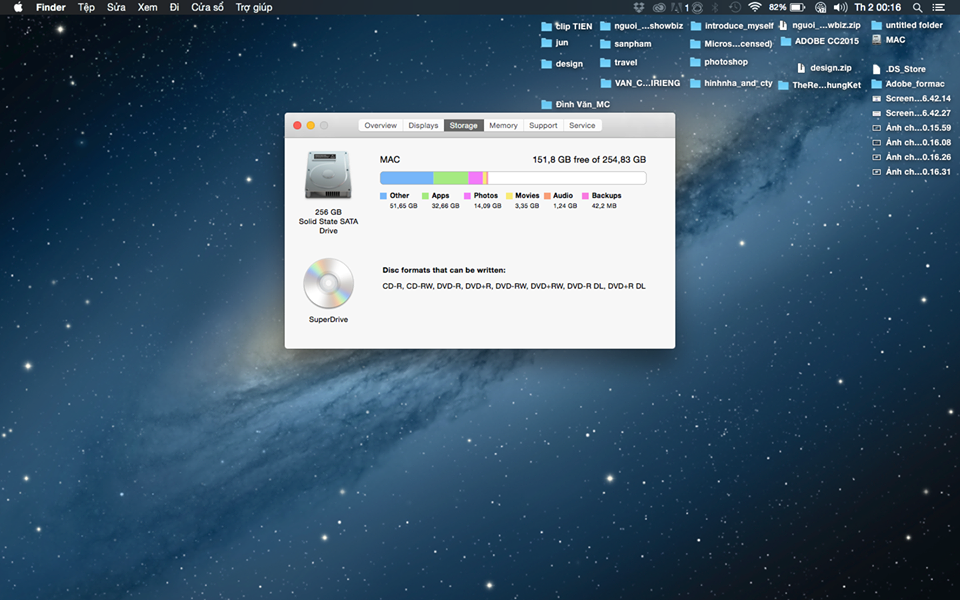Switch to the Overview tab
Screen dimensions: 960x600
tap(380, 126)
